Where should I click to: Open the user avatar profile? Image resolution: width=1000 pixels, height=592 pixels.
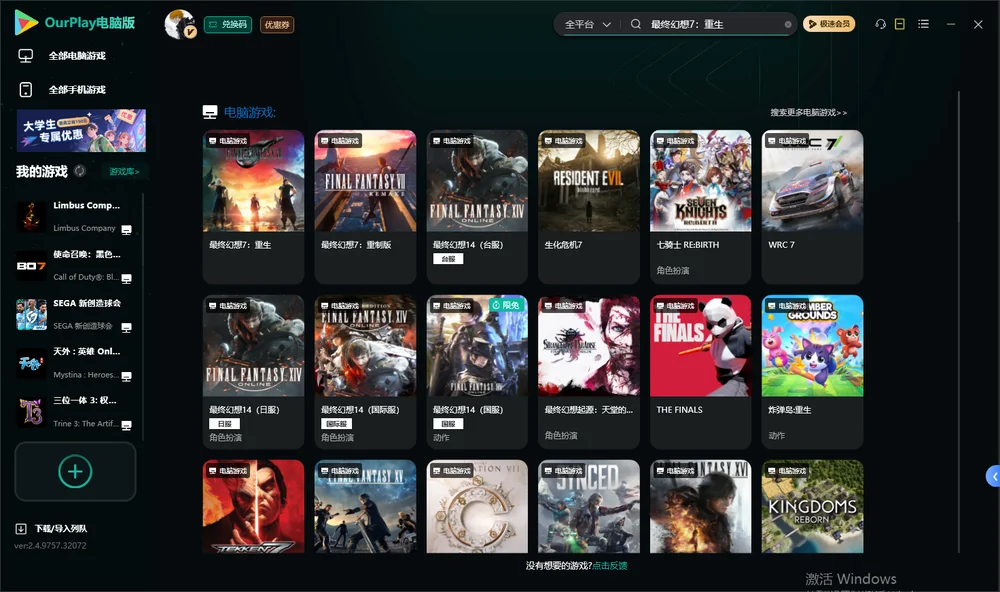point(180,24)
